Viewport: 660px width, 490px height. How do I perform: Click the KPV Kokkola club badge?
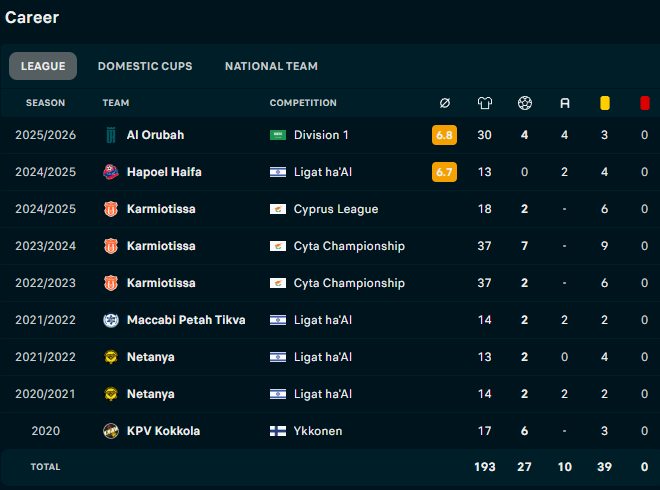(x=111, y=431)
